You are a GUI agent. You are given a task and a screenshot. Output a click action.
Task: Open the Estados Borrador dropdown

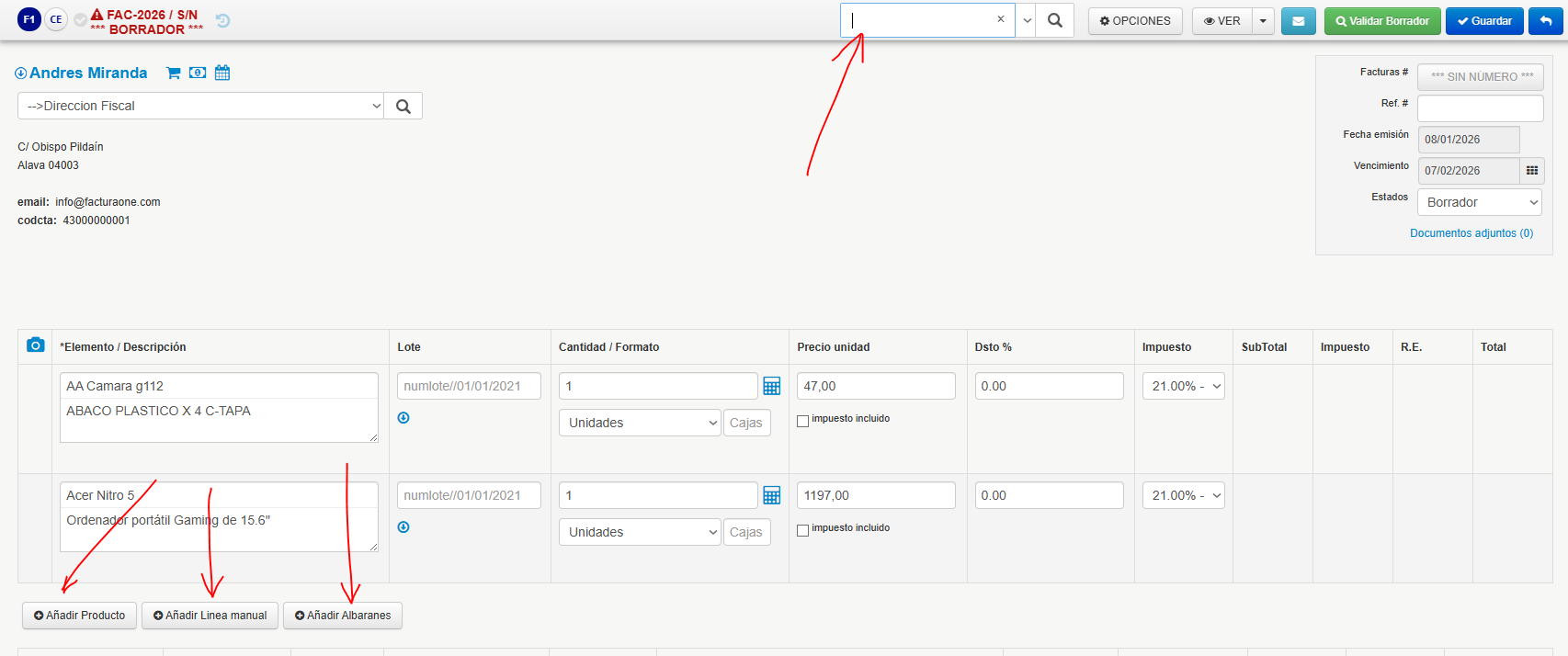1480,202
